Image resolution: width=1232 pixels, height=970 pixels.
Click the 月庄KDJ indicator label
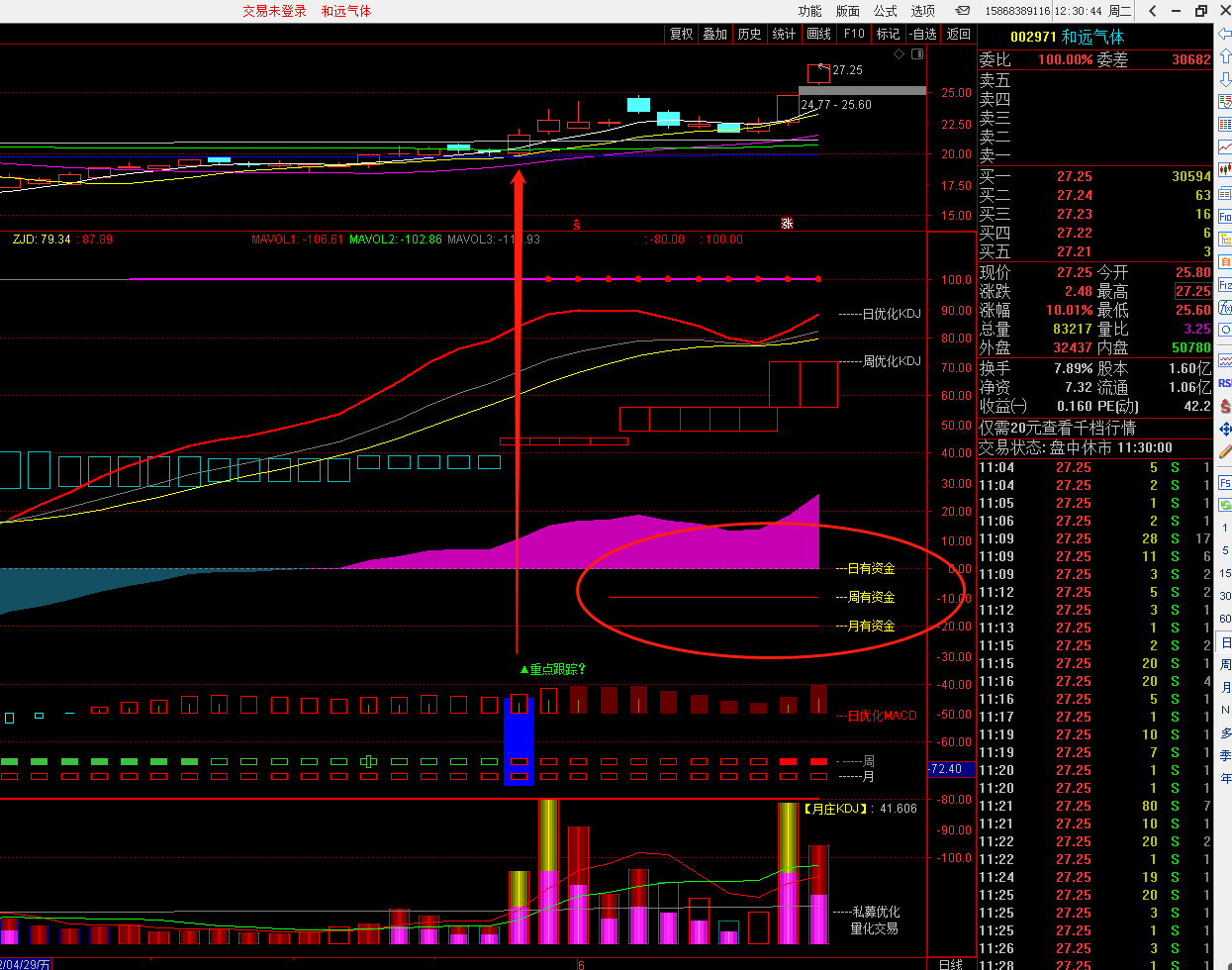click(x=836, y=809)
